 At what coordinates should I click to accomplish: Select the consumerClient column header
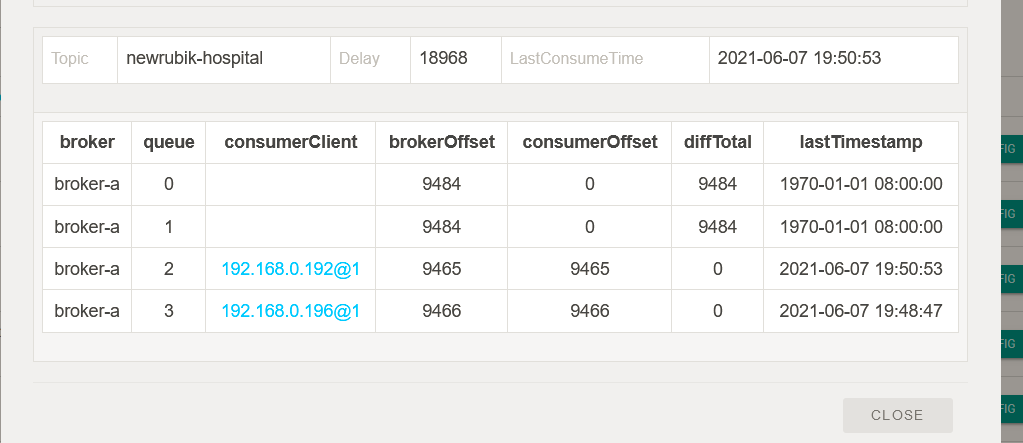(290, 142)
